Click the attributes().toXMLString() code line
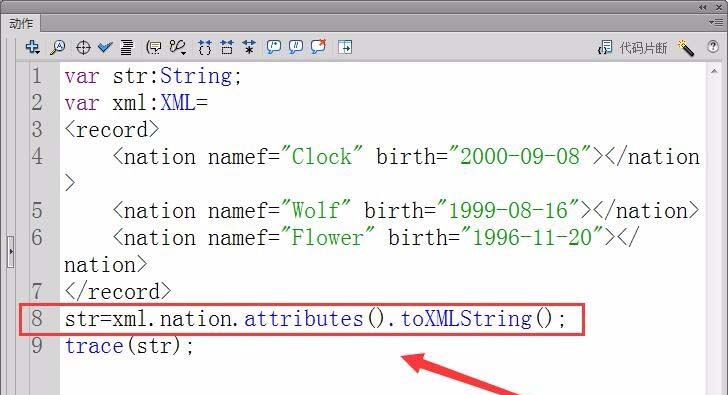 tap(316, 319)
